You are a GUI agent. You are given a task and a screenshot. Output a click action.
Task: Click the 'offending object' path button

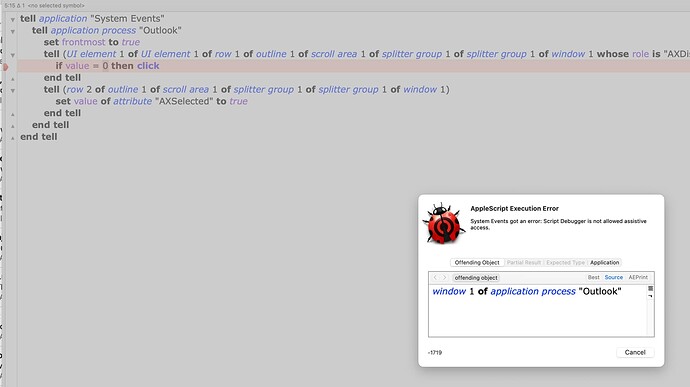[x=476, y=278]
